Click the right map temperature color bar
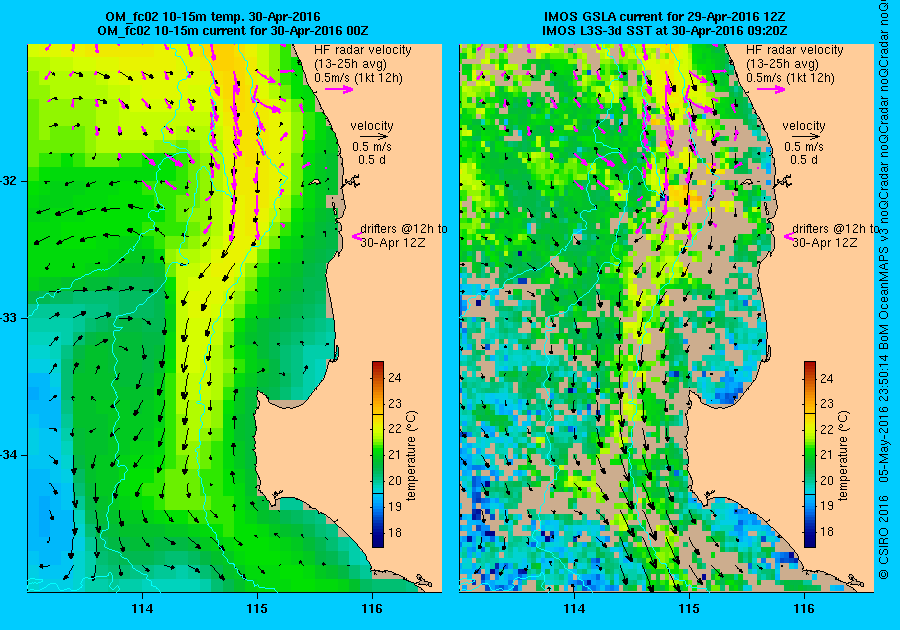The width and height of the screenshot is (900, 630). tap(810, 454)
